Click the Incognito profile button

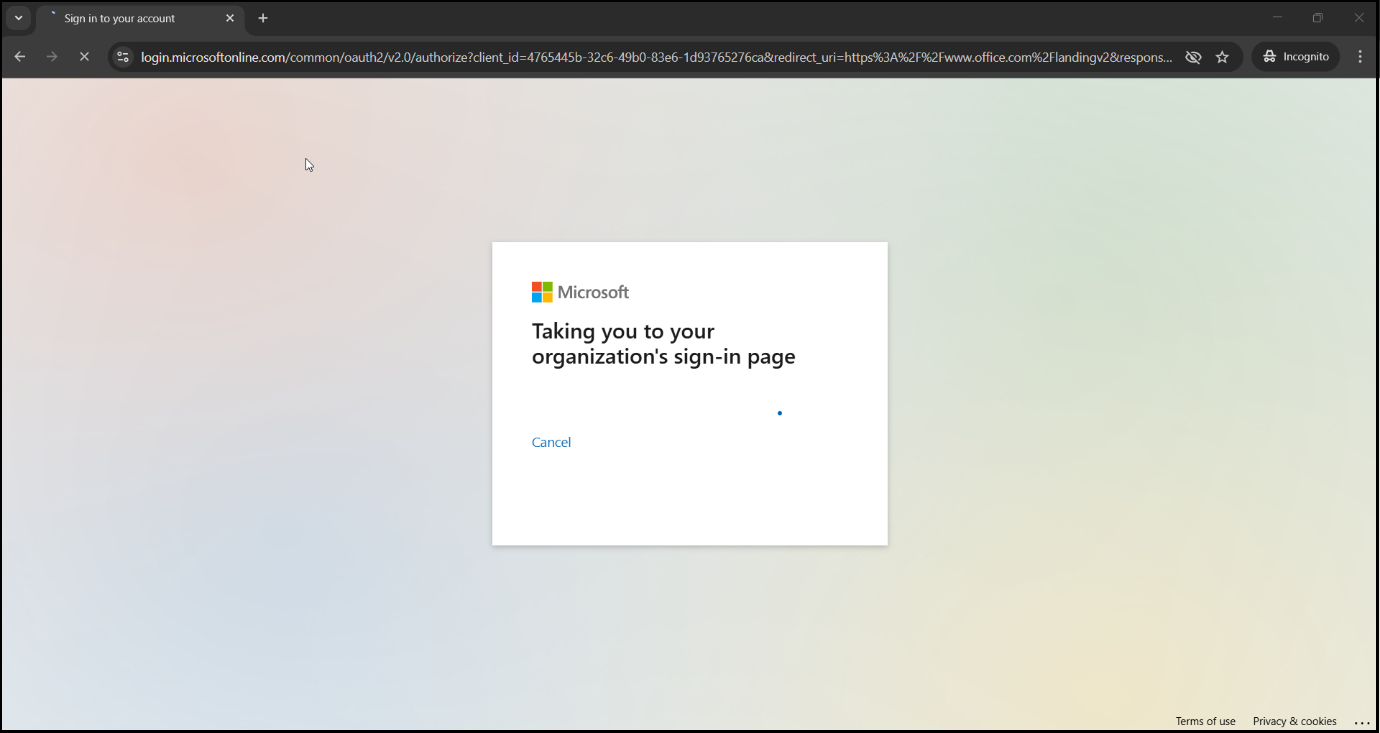pos(1296,57)
